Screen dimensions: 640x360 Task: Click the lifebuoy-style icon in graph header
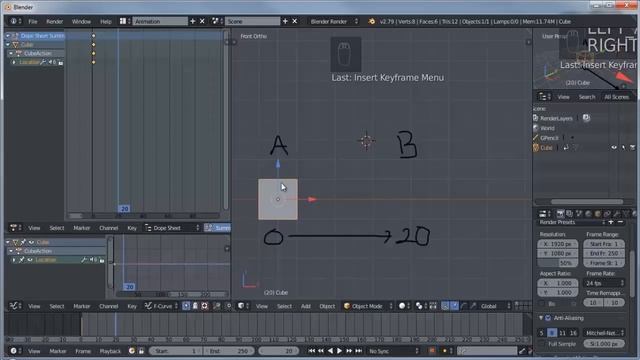(x=204, y=306)
